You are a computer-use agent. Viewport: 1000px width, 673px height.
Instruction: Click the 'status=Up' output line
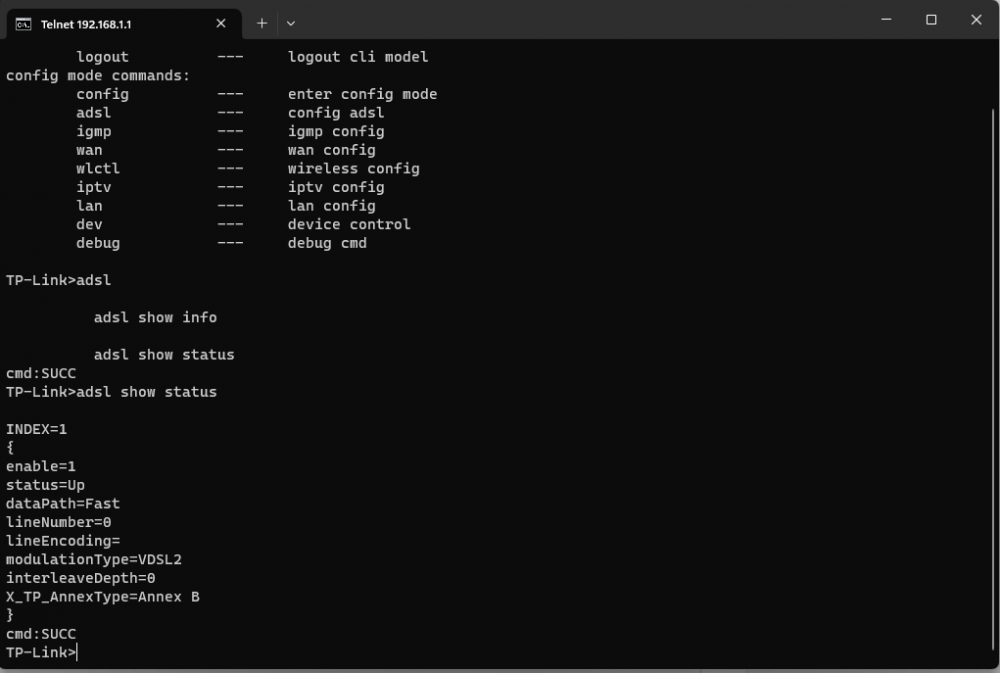pos(45,485)
